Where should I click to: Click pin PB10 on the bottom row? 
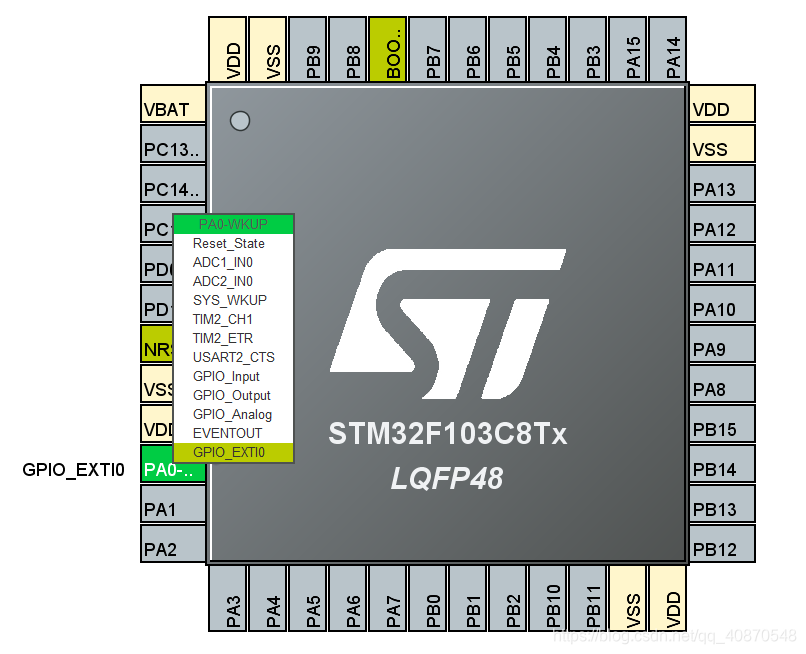(x=550, y=603)
